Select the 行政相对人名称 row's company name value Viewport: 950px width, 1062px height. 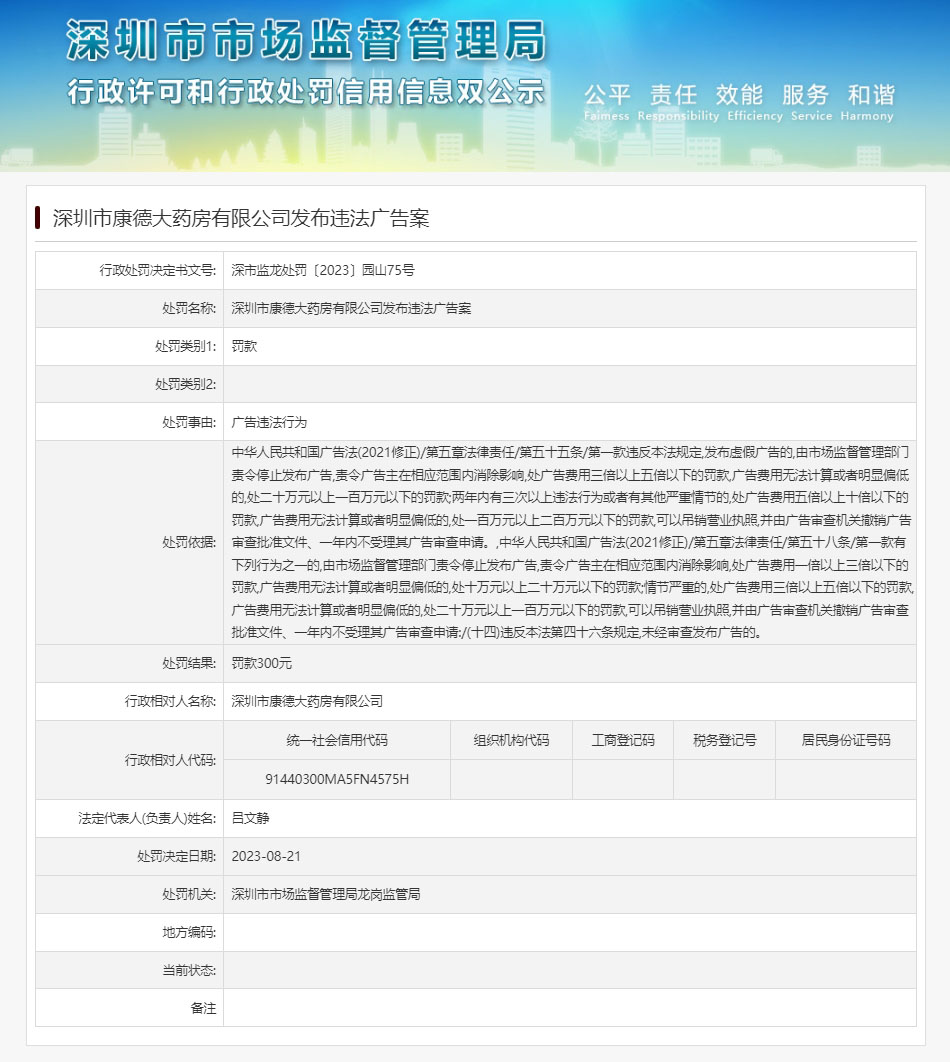(x=307, y=701)
